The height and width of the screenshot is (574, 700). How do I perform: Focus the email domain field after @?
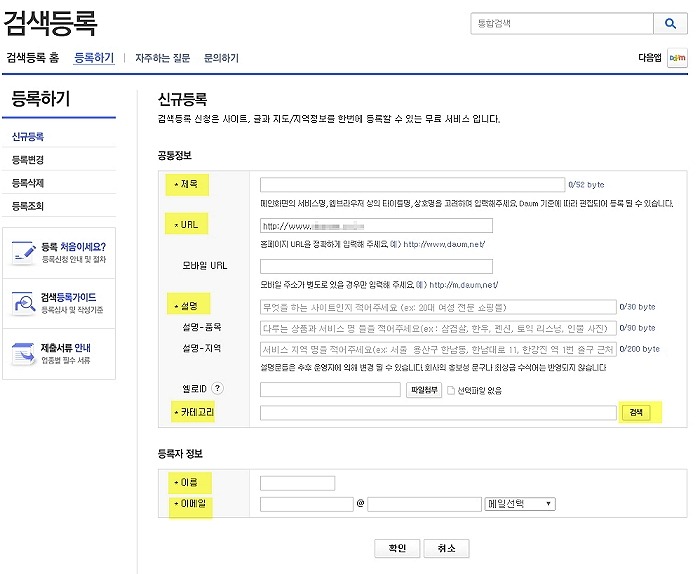[x=424, y=504]
